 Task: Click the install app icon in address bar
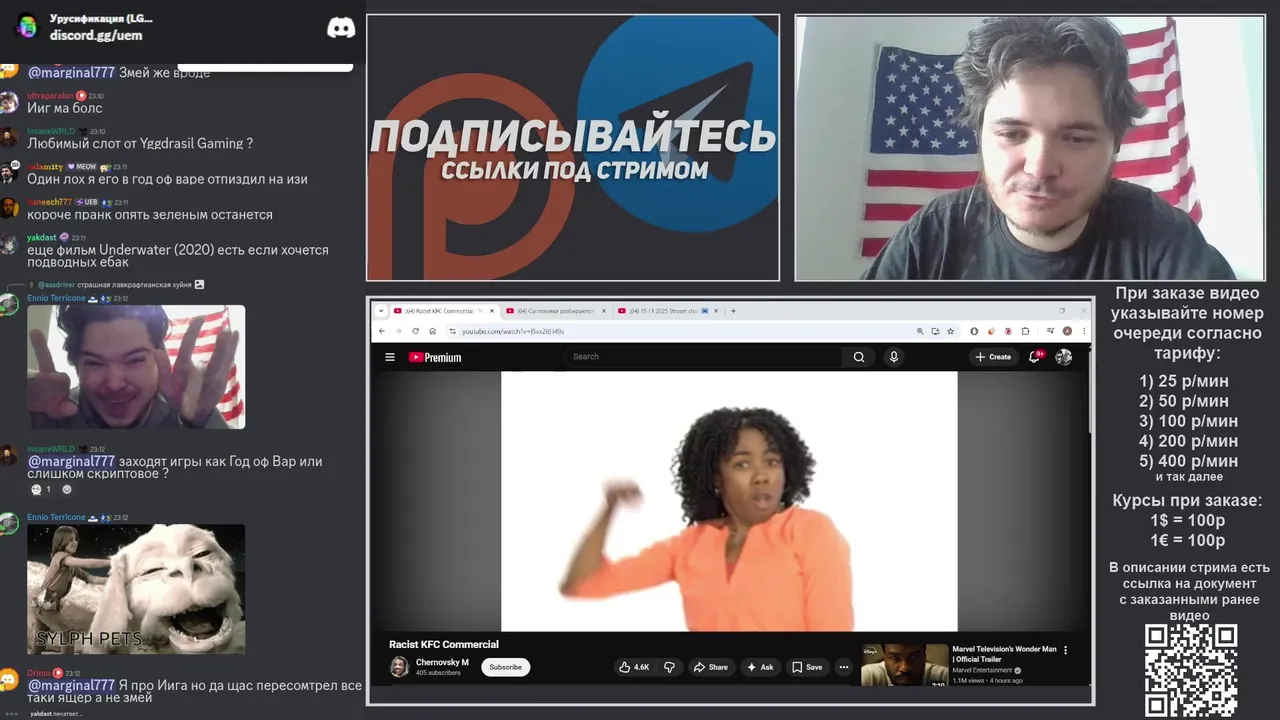935,331
